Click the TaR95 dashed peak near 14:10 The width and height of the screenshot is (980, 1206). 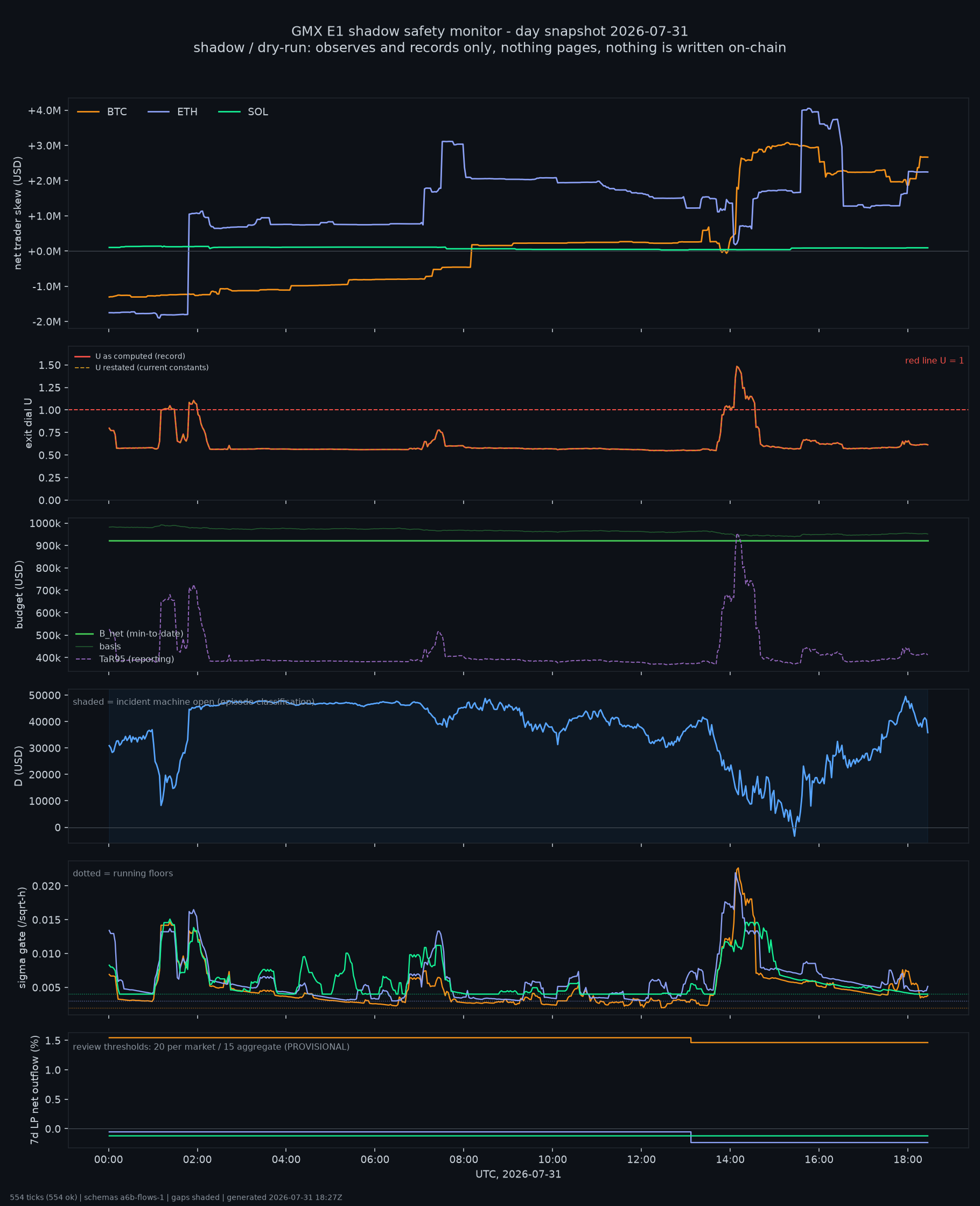[x=737, y=534]
